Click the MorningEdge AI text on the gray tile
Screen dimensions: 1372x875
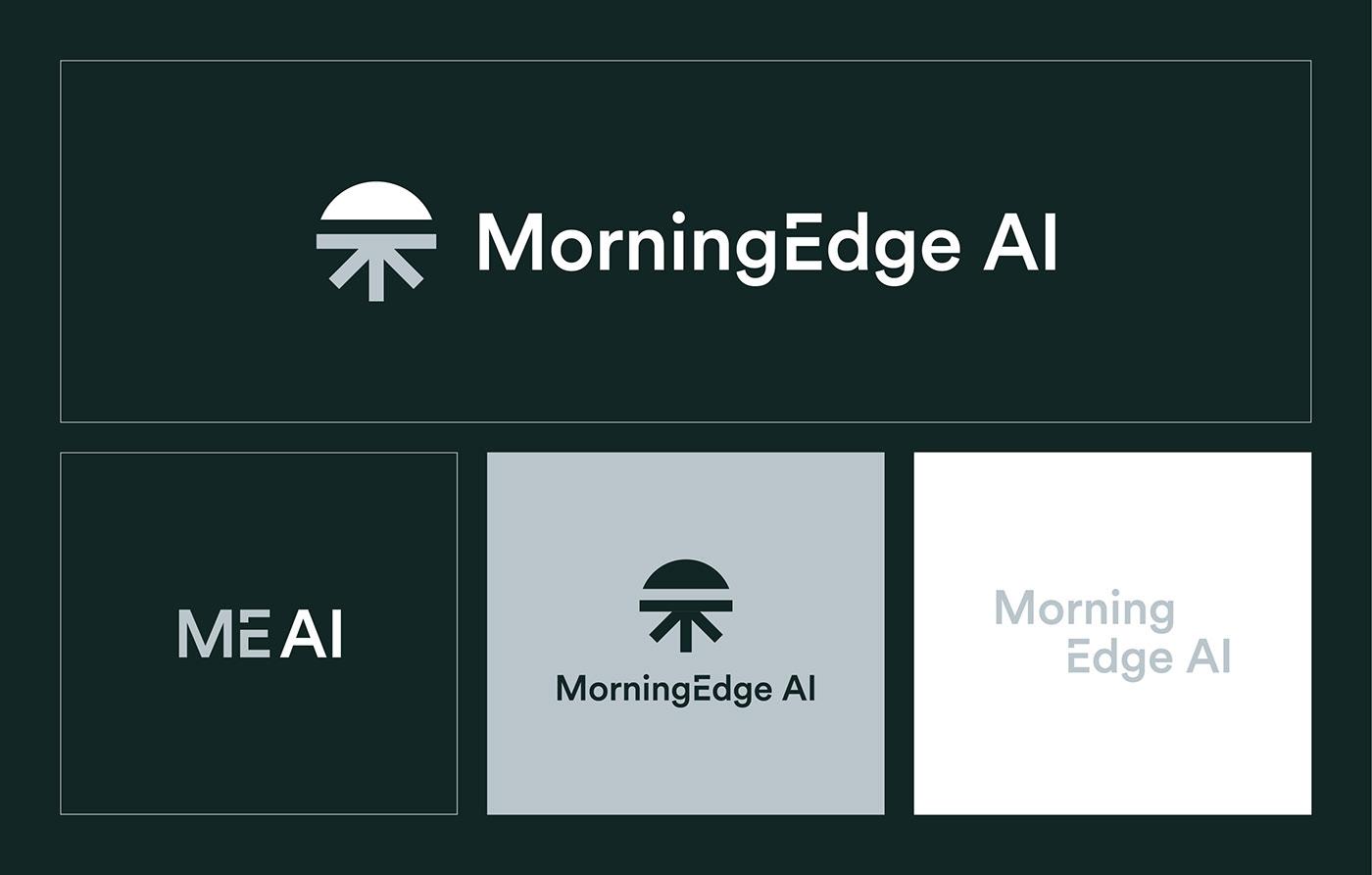686,689
